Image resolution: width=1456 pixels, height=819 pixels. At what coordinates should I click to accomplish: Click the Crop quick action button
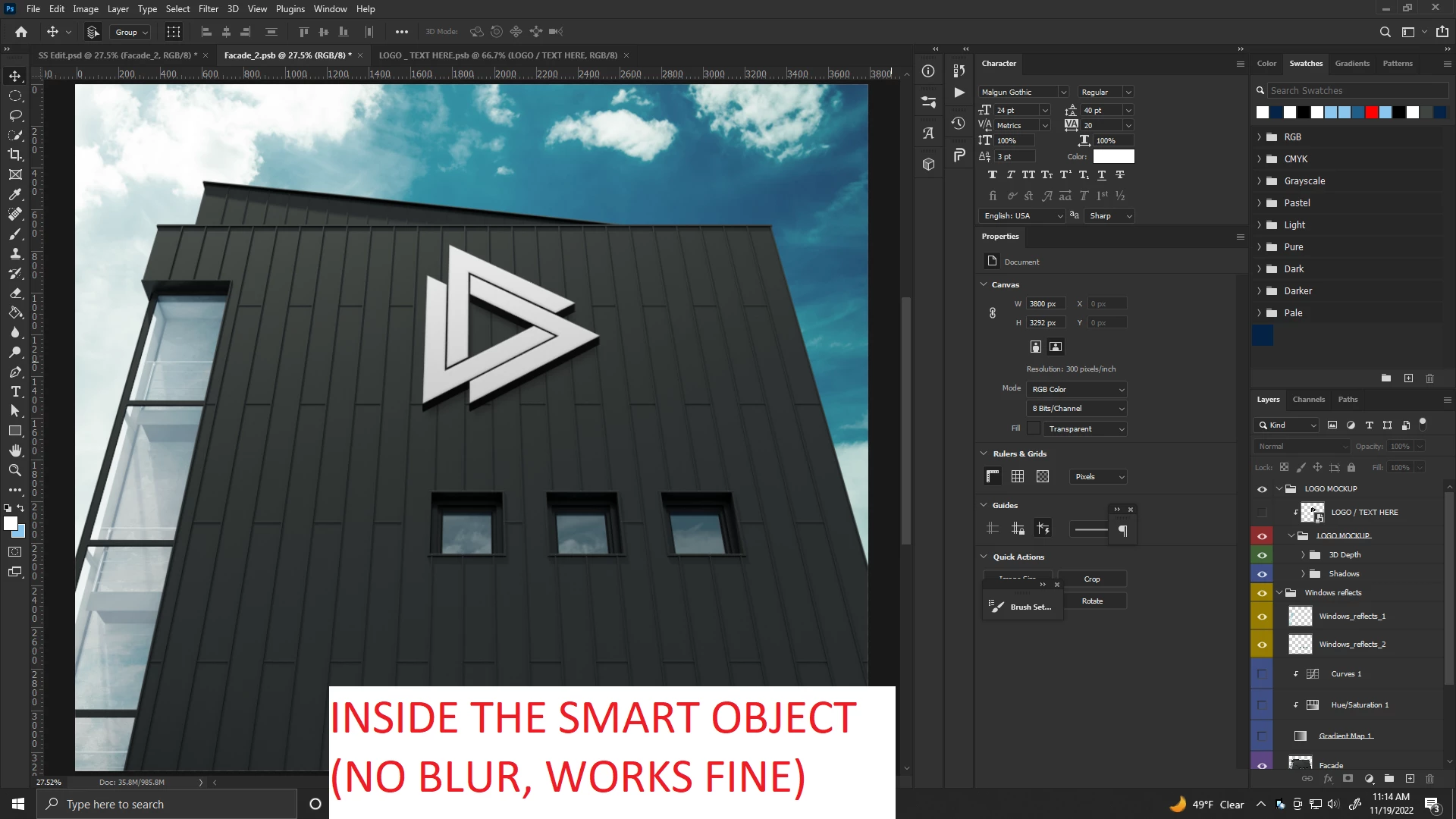(x=1091, y=579)
